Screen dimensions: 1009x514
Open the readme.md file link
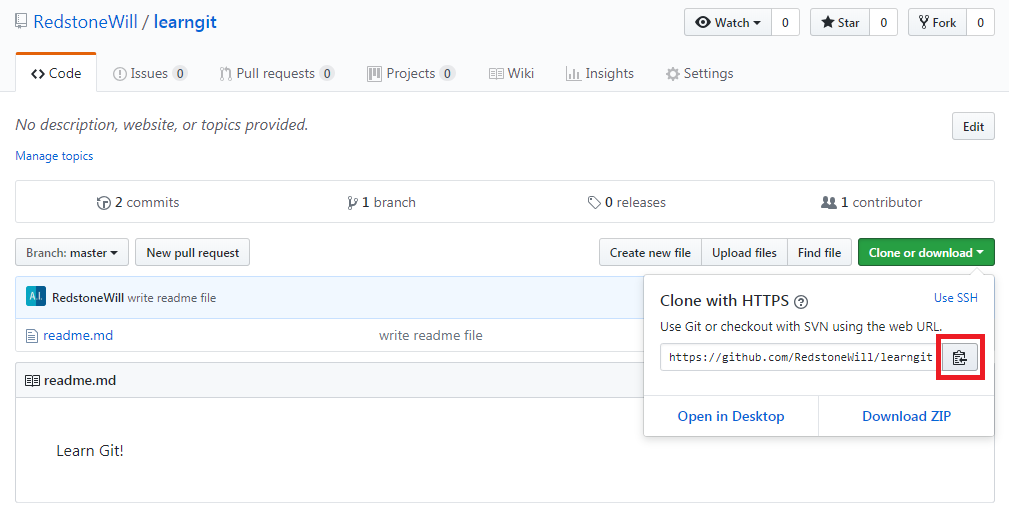(78, 335)
